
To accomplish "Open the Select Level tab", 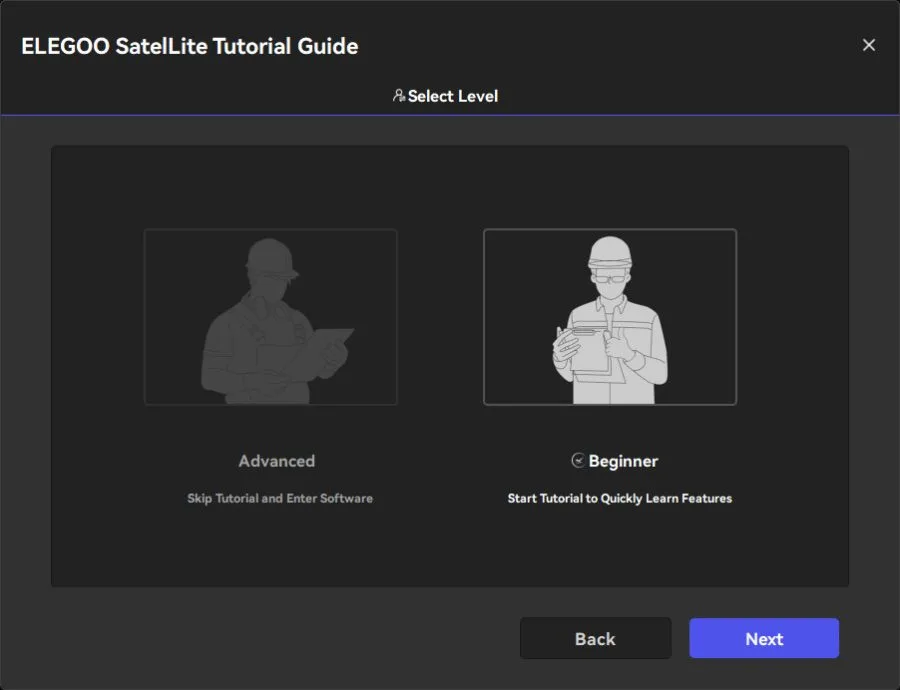I will pyautogui.click(x=445, y=96).
